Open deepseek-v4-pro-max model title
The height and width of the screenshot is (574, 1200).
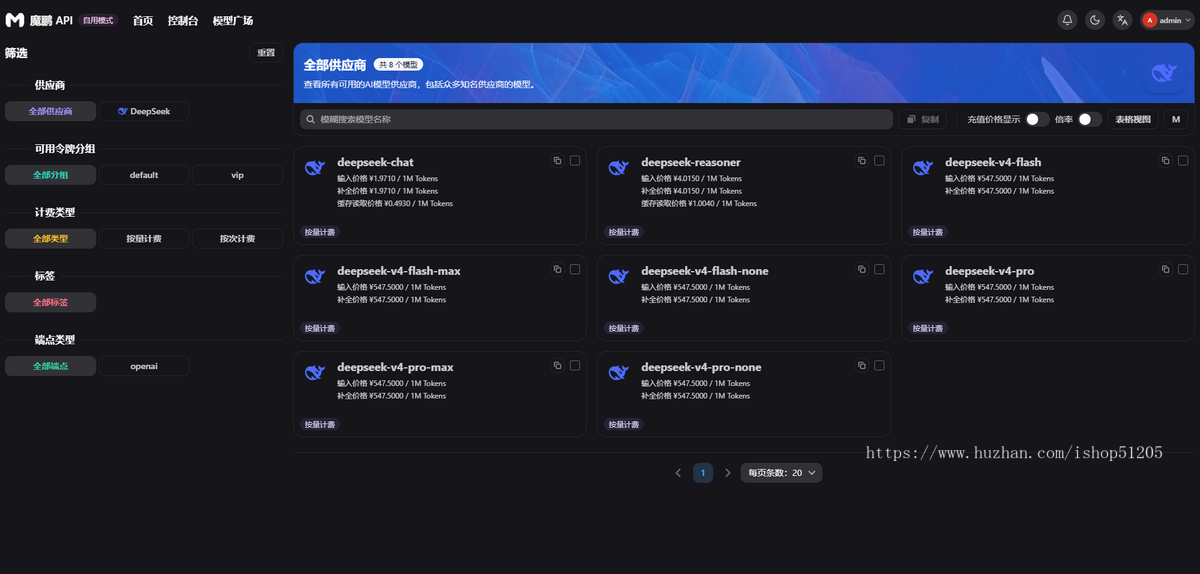pyautogui.click(x=395, y=367)
